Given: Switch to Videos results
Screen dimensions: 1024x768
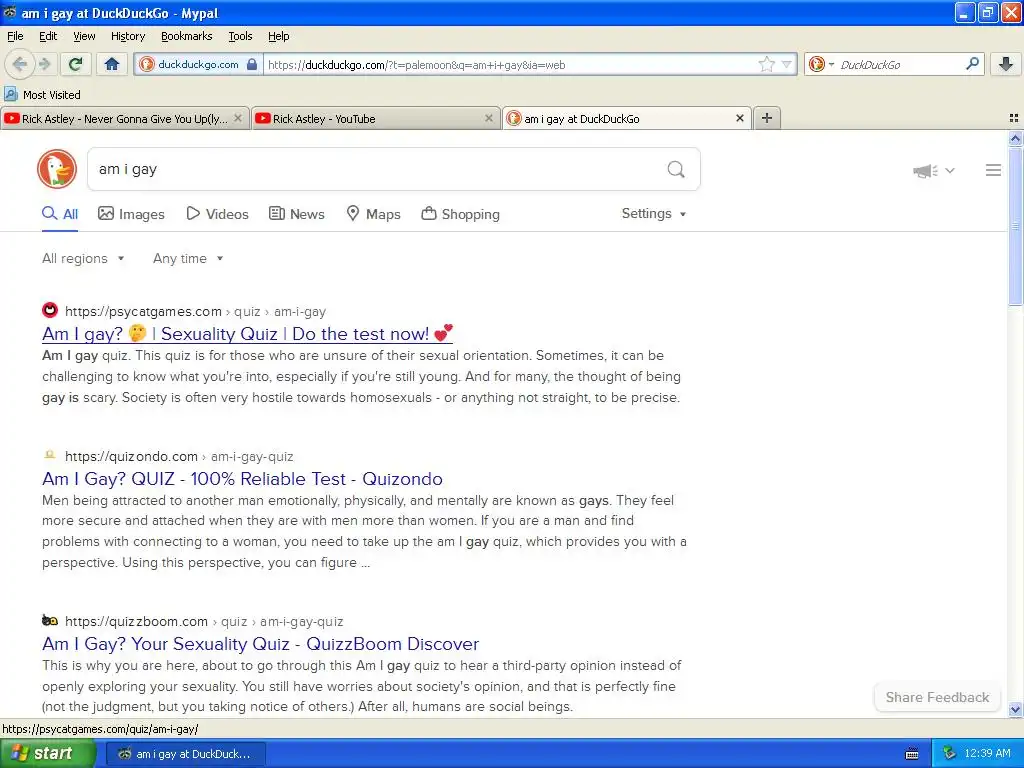Looking at the screenshot, I should [217, 214].
